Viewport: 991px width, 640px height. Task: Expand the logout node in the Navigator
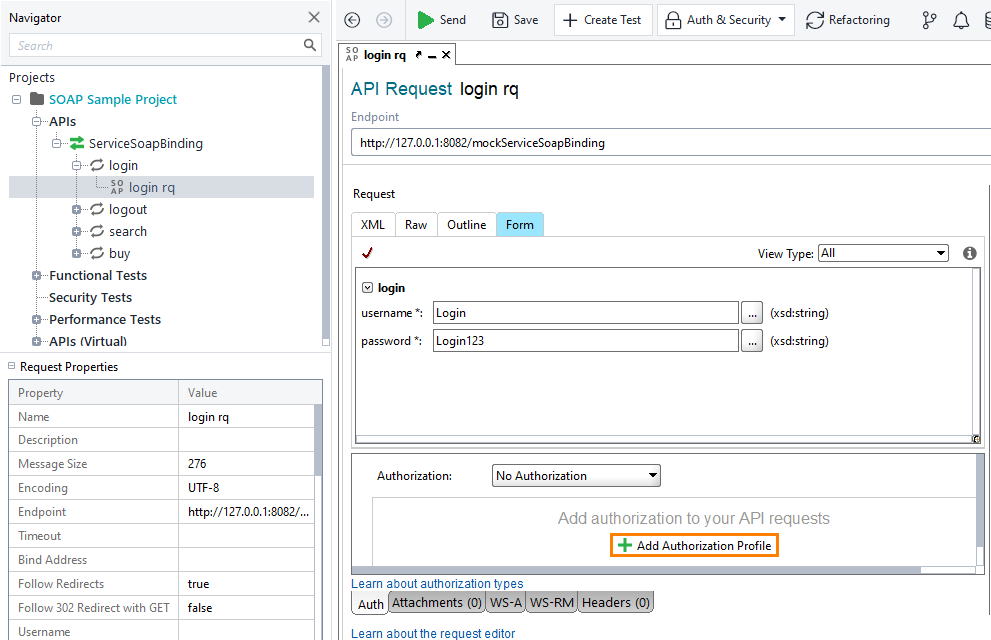pos(76,209)
